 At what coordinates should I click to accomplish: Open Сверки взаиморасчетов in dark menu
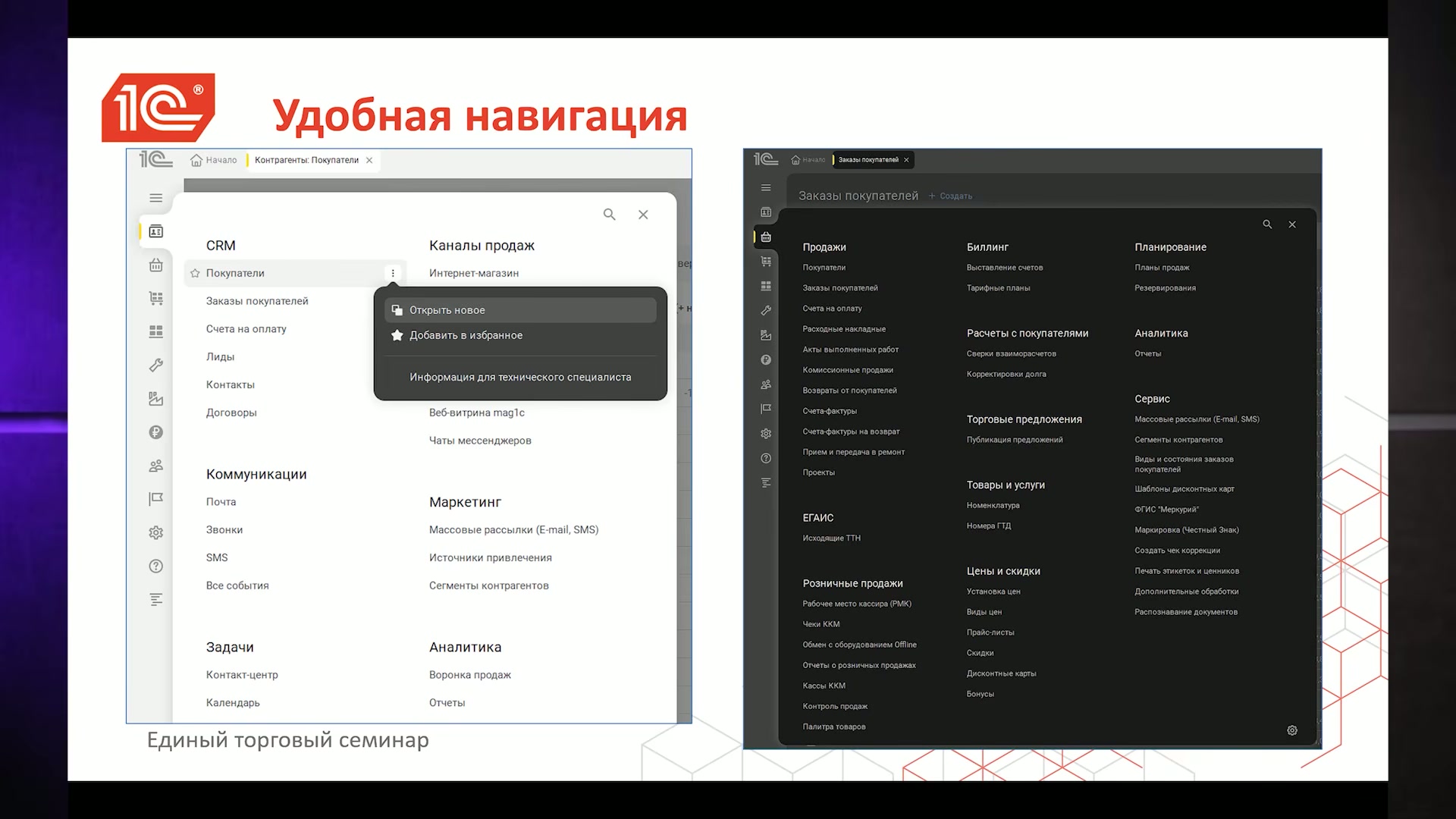[1011, 353]
